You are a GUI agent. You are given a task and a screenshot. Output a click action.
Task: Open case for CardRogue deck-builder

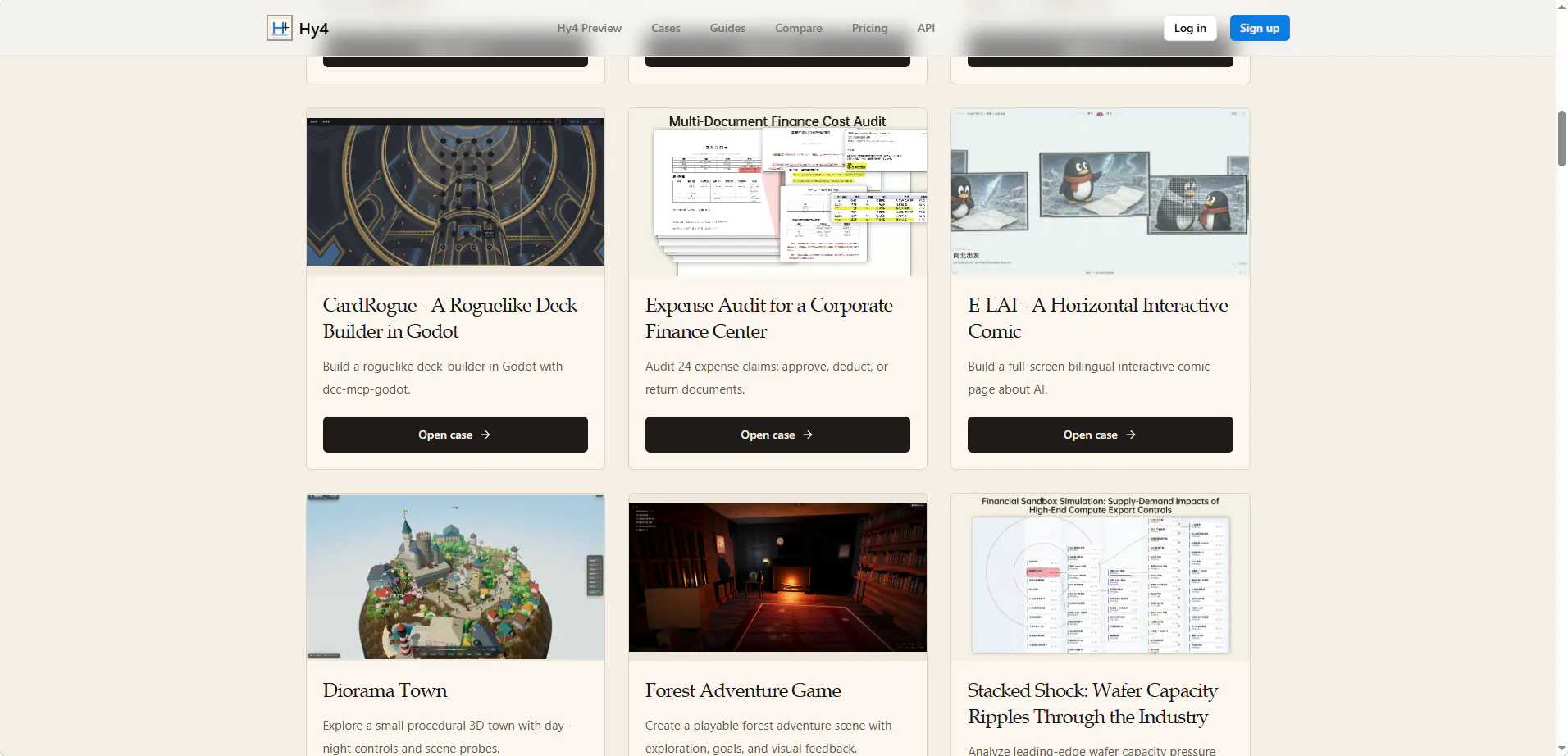pos(455,435)
